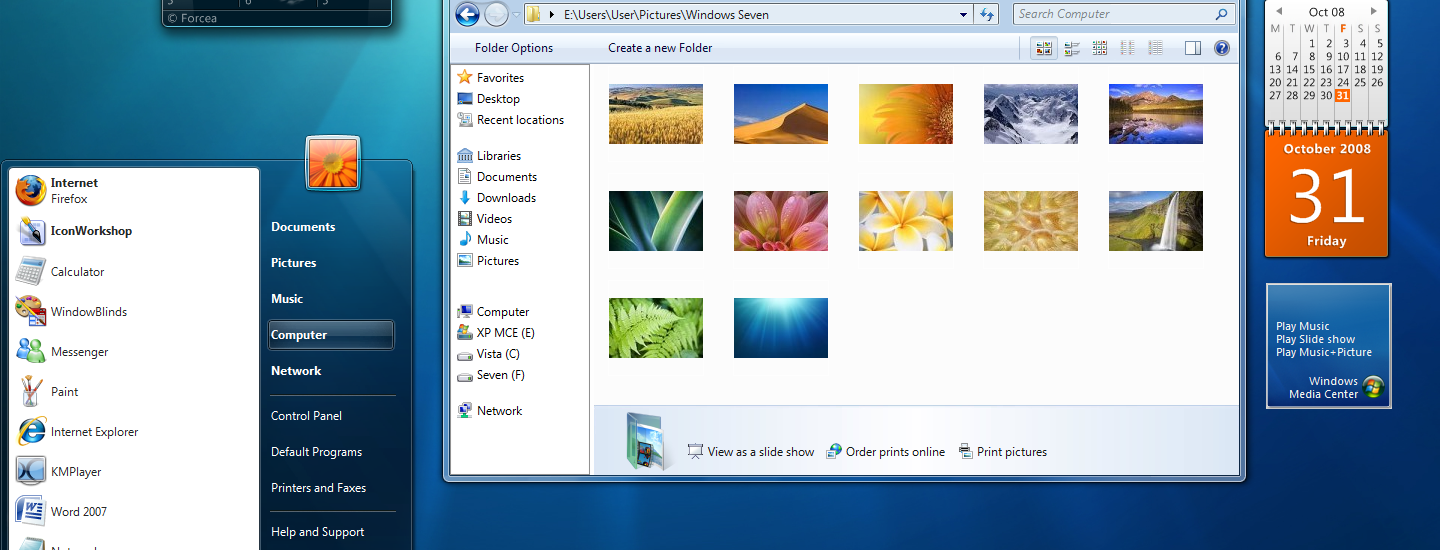Launch IconWorkshop from Start menu
This screenshot has width=1440, height=550.
pos(90,231)
